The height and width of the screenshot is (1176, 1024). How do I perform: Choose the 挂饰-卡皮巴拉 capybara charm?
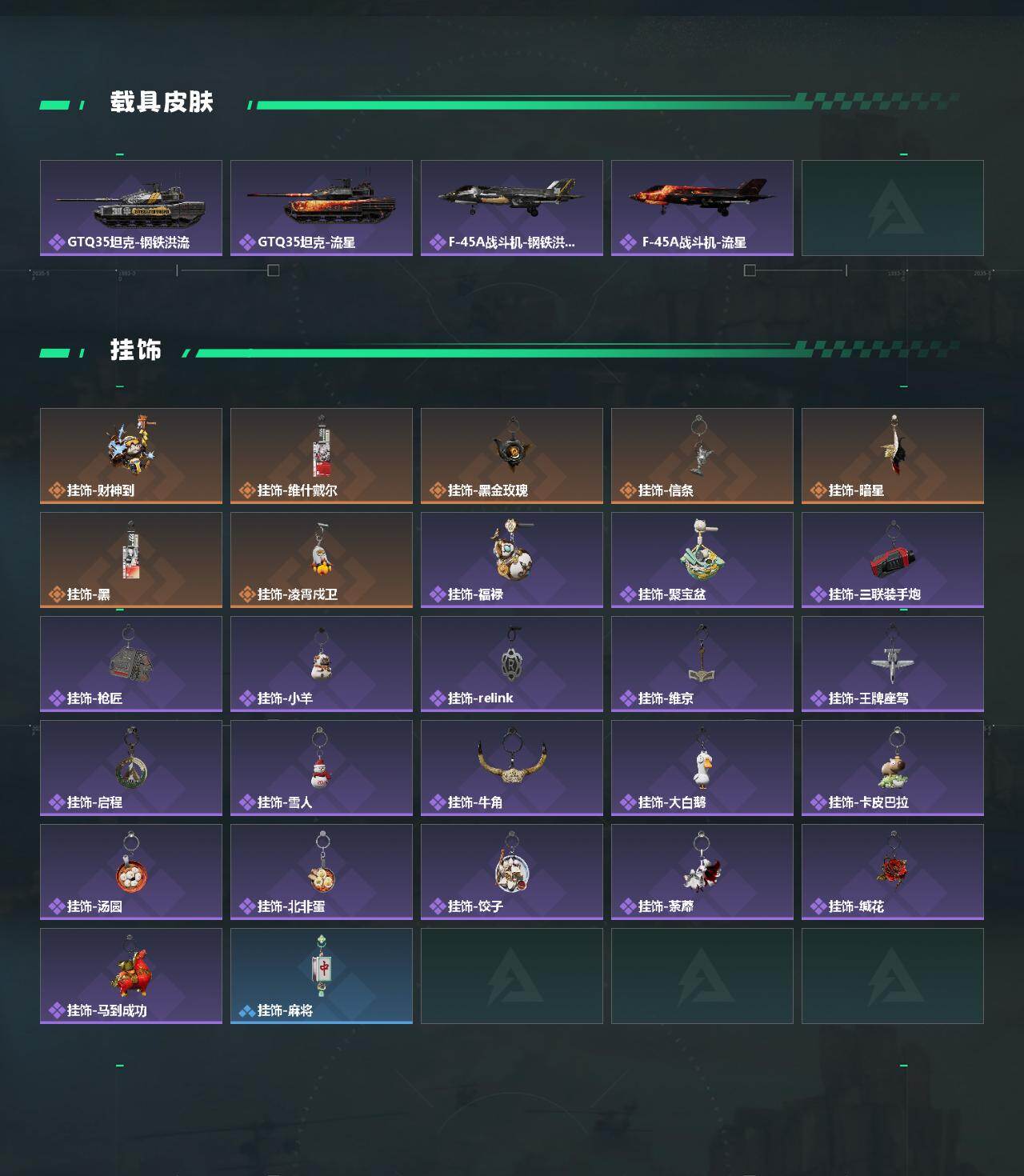893,768
